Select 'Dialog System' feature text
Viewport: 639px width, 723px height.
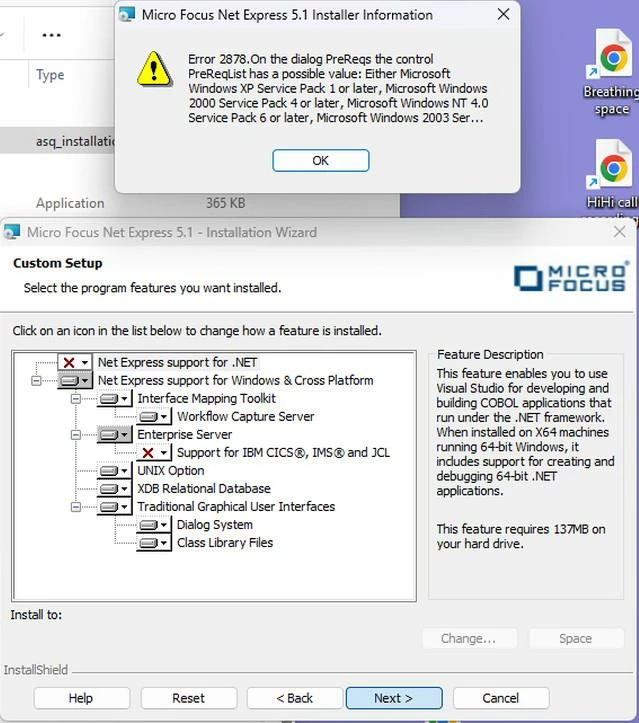215,525
